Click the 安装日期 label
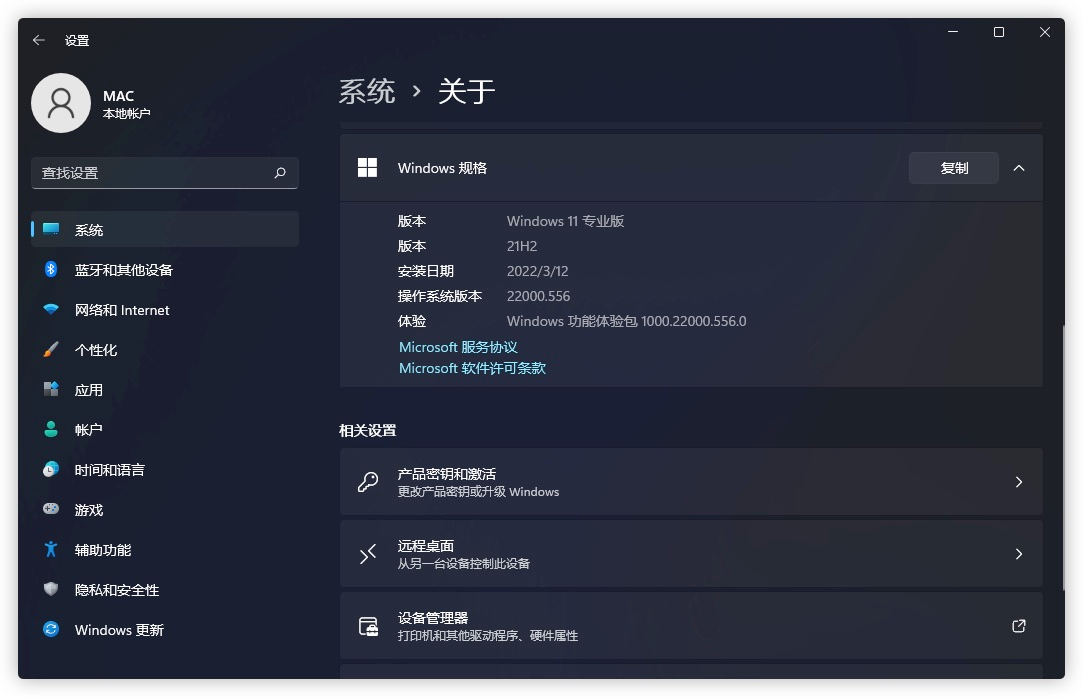 [x=425, y=271]
